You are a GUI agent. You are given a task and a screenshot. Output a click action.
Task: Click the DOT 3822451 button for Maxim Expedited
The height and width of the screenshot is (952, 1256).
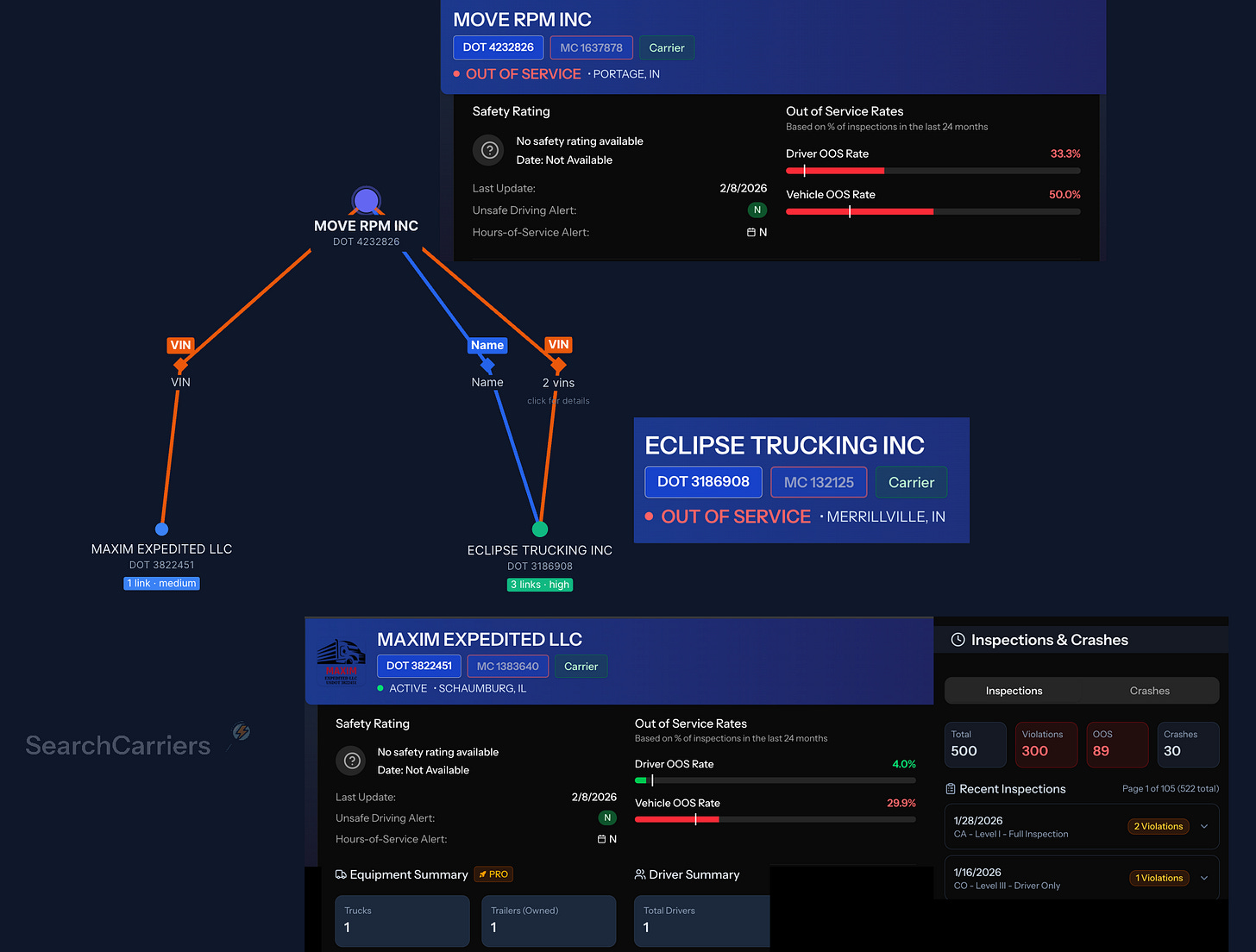coord(419,666)
